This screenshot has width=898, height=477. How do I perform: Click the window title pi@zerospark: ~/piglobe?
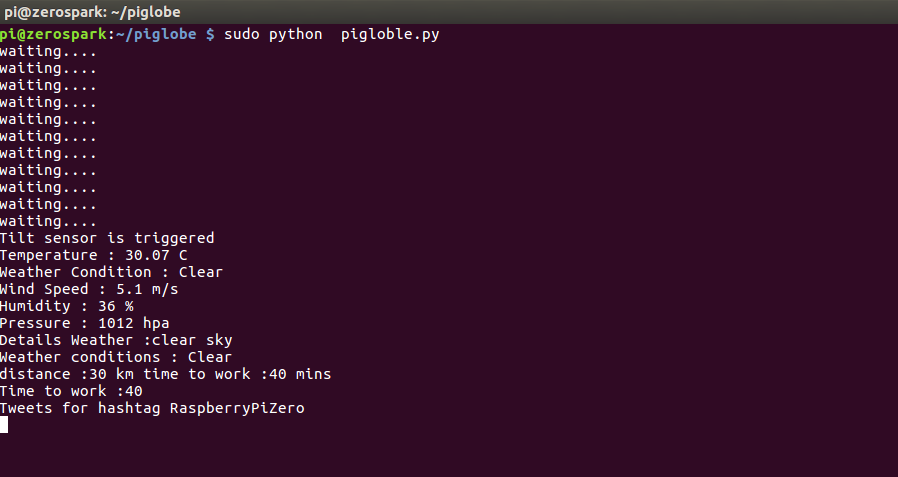point(92,12)
